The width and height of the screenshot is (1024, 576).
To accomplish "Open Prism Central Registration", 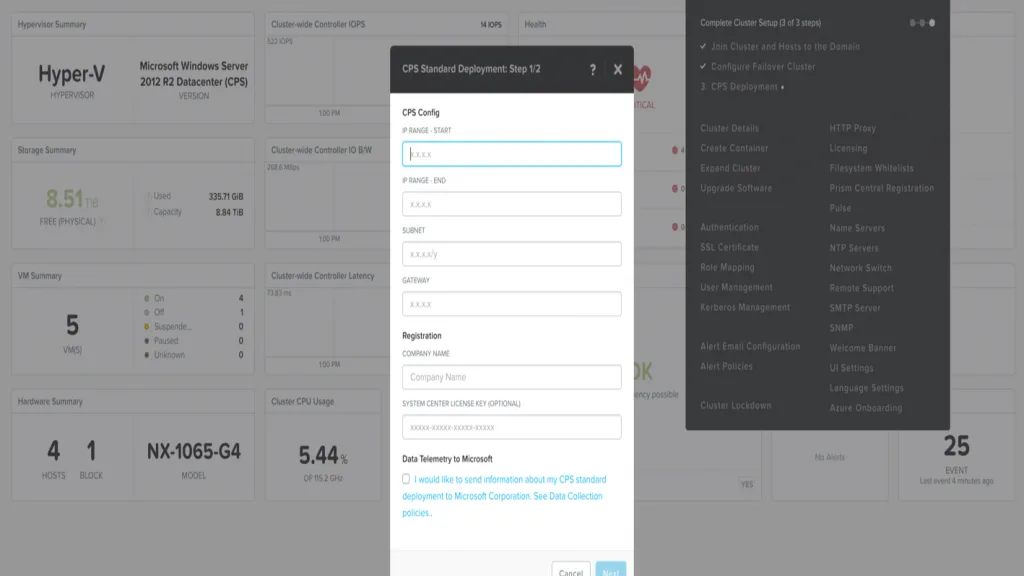I will click(882, 188).
